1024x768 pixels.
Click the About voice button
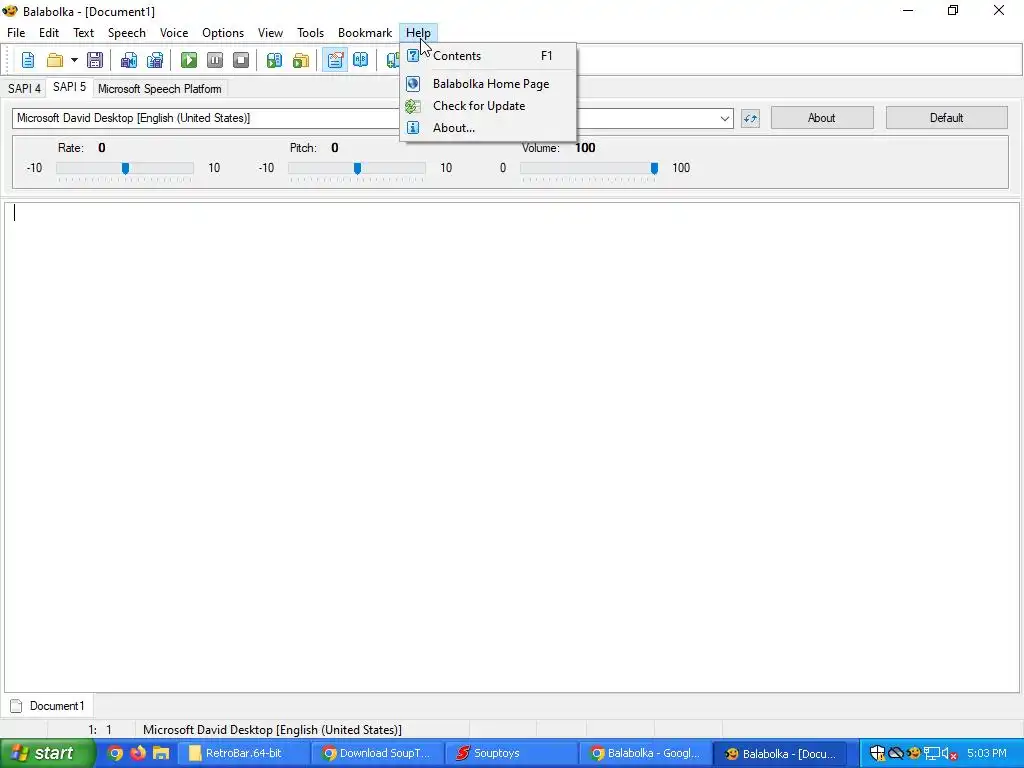822,118
